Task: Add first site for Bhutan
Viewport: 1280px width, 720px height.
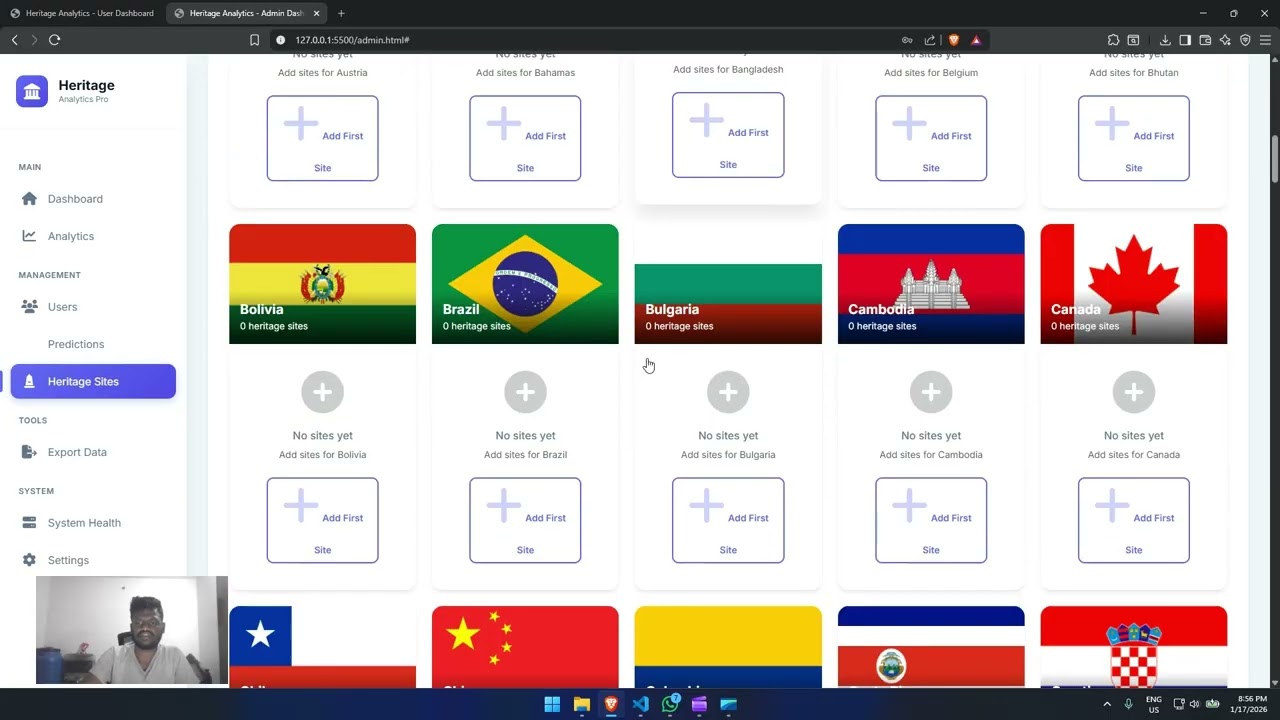Action: 1134,138
